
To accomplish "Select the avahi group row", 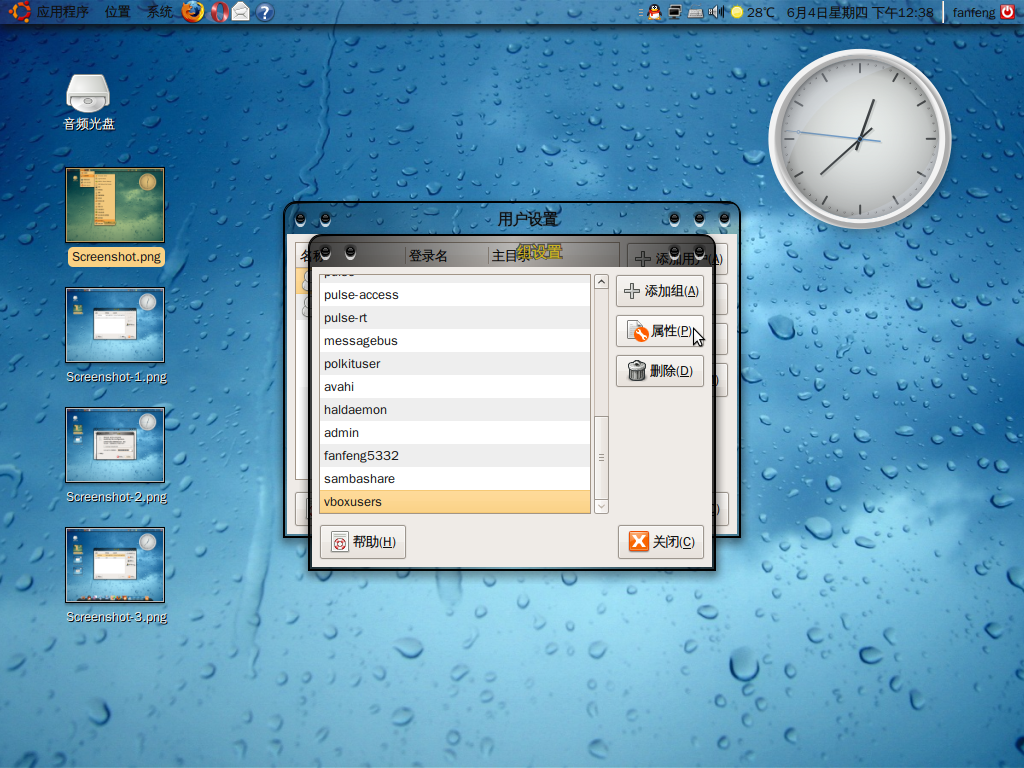I will [455, 387].
